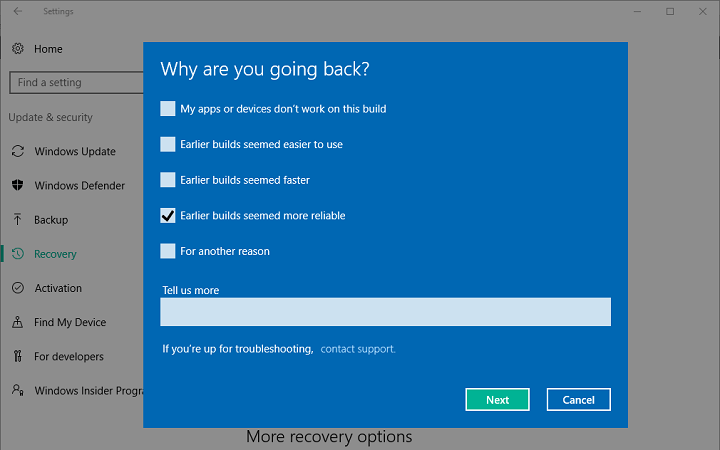
Task: Click the Recovery clock icon
Action: [17, 253]
